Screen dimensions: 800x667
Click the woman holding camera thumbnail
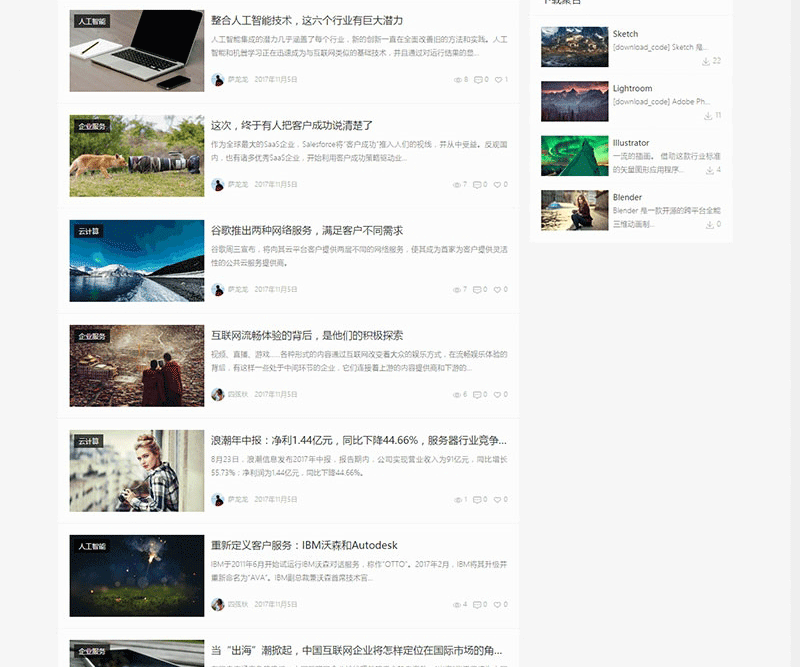(x=137, y=471)
